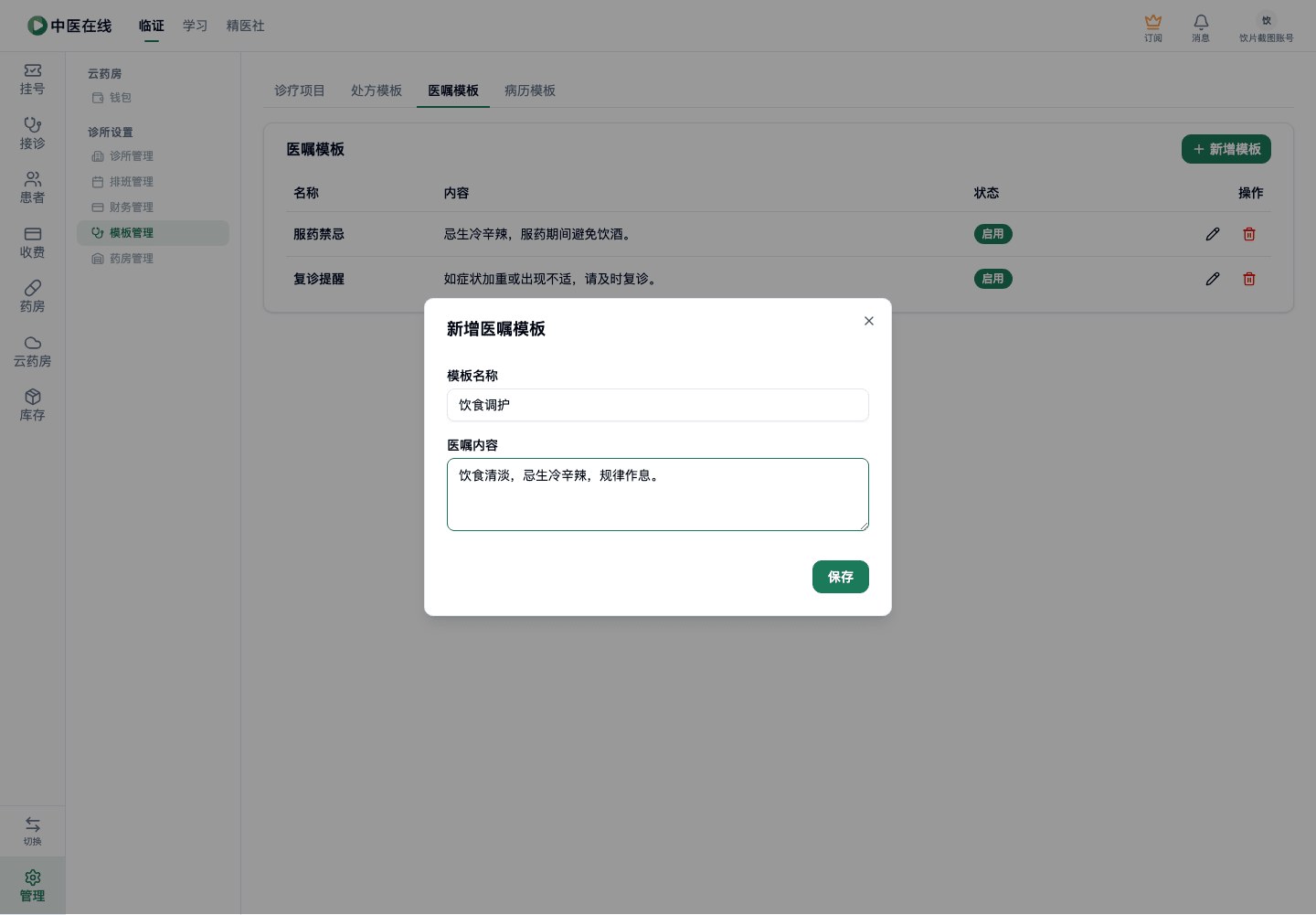Focus the 模板名称 input field
This screenshot has height=915, width=1316.
click(x=658, y=405)
